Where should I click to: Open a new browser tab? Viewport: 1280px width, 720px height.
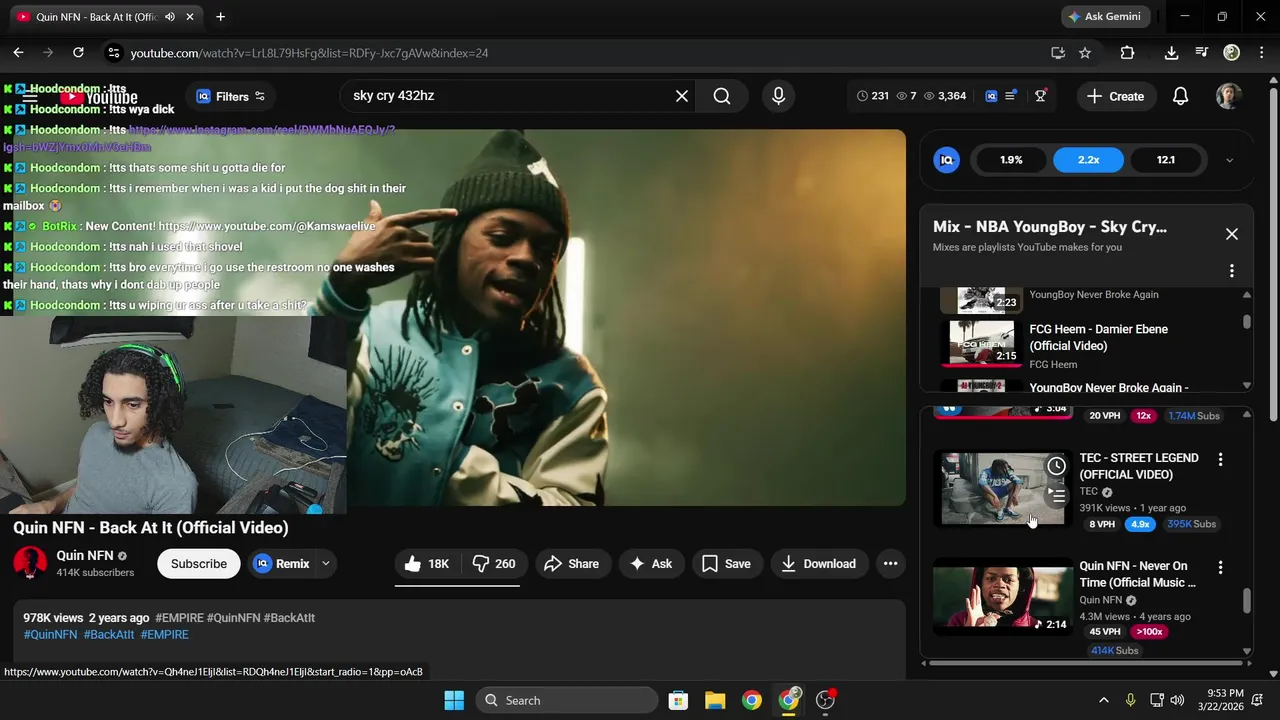pyautogui.click(x=220, y=17)
